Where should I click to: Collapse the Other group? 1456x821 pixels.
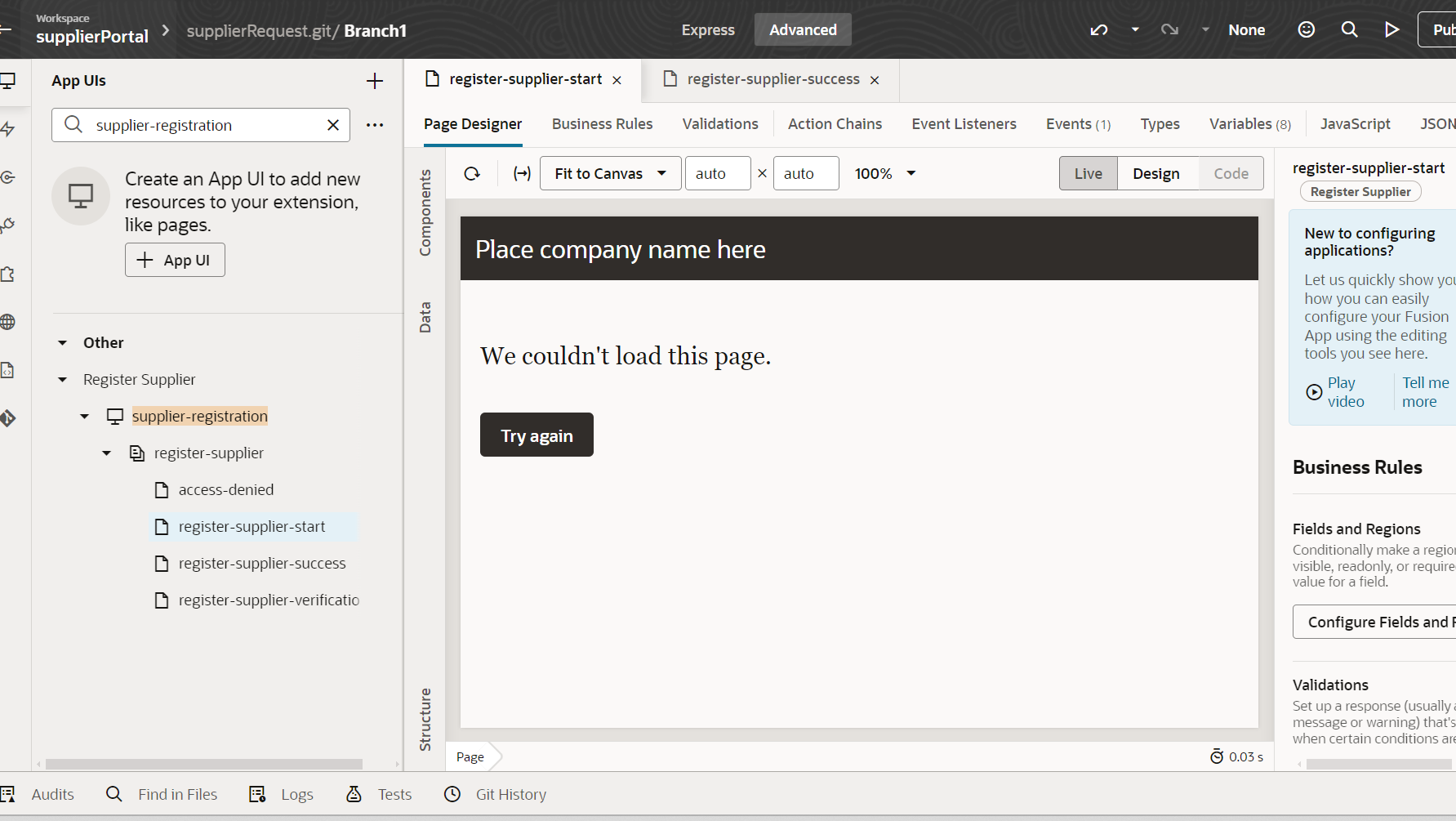63,343
